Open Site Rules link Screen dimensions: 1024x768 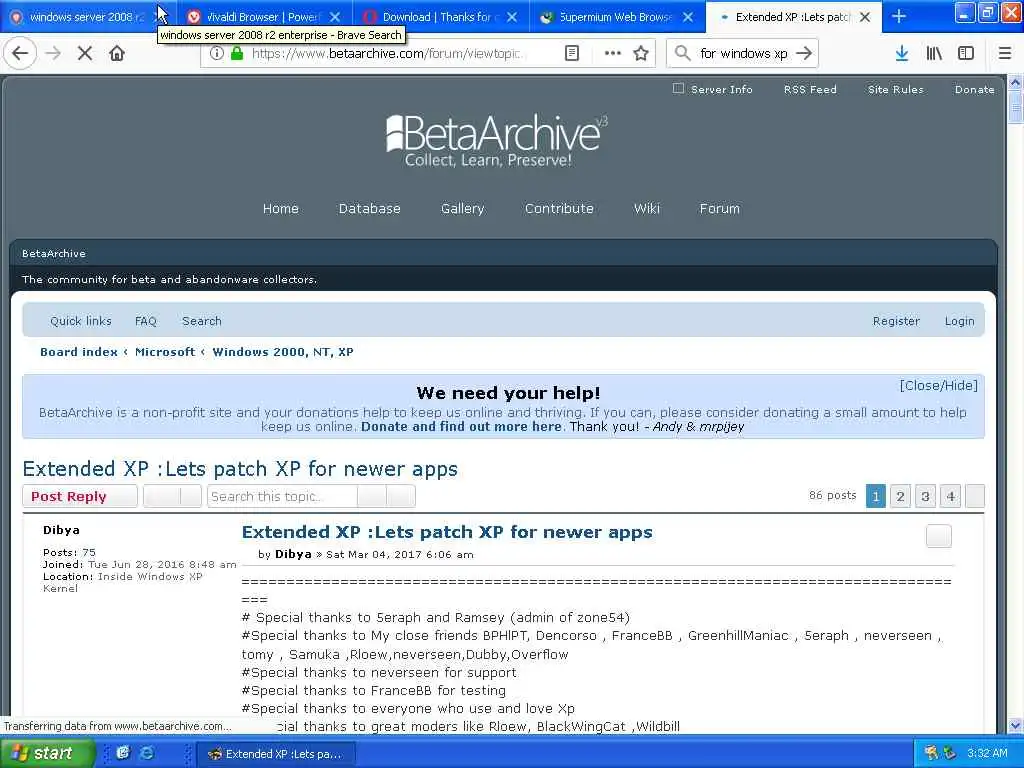[x=895, y=89]
